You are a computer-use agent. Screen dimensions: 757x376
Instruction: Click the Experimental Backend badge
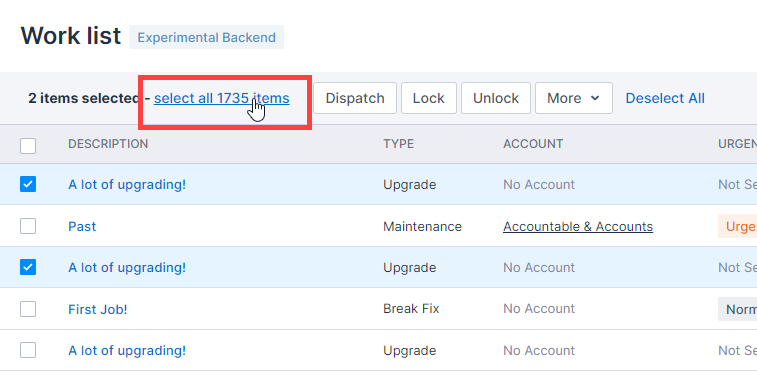tap(207, 37)
